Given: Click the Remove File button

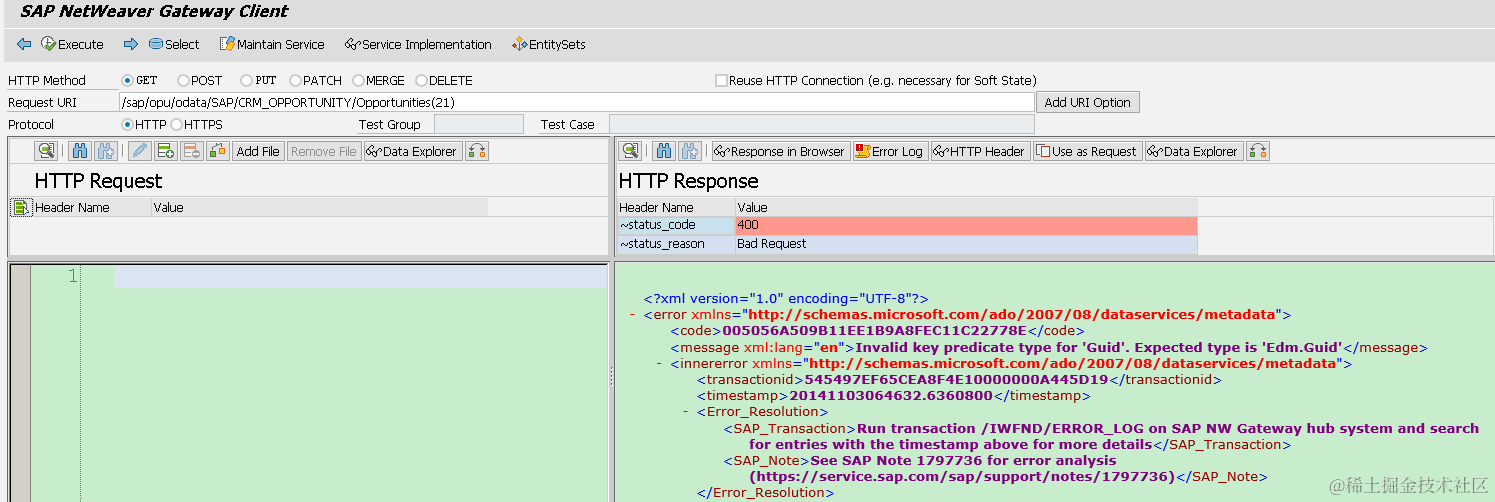Looking at the screenshot, I should tap(324, 151).
